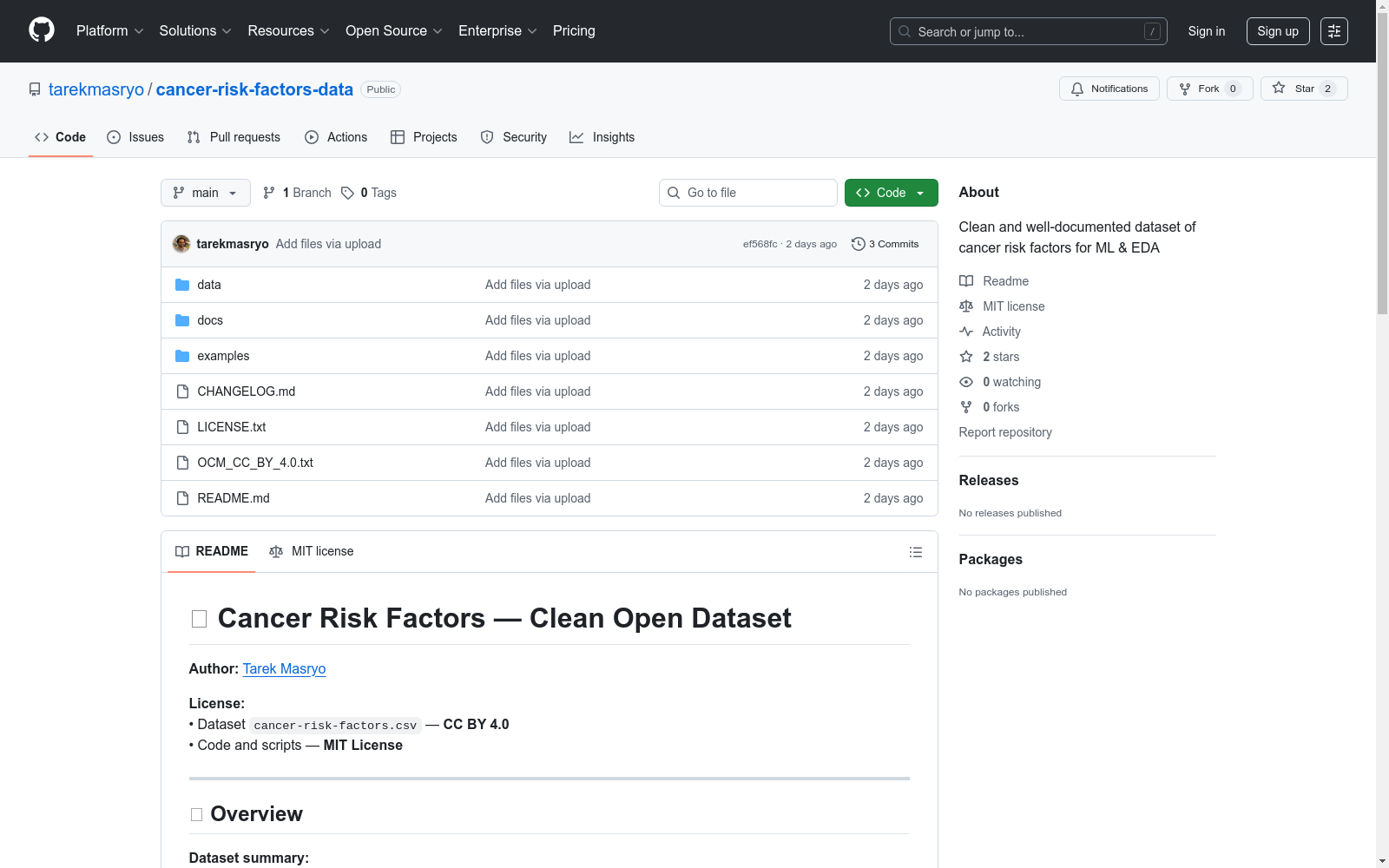Open the Packages heading link
Screen dimensions: 1389x868
[x=991, y=559]
